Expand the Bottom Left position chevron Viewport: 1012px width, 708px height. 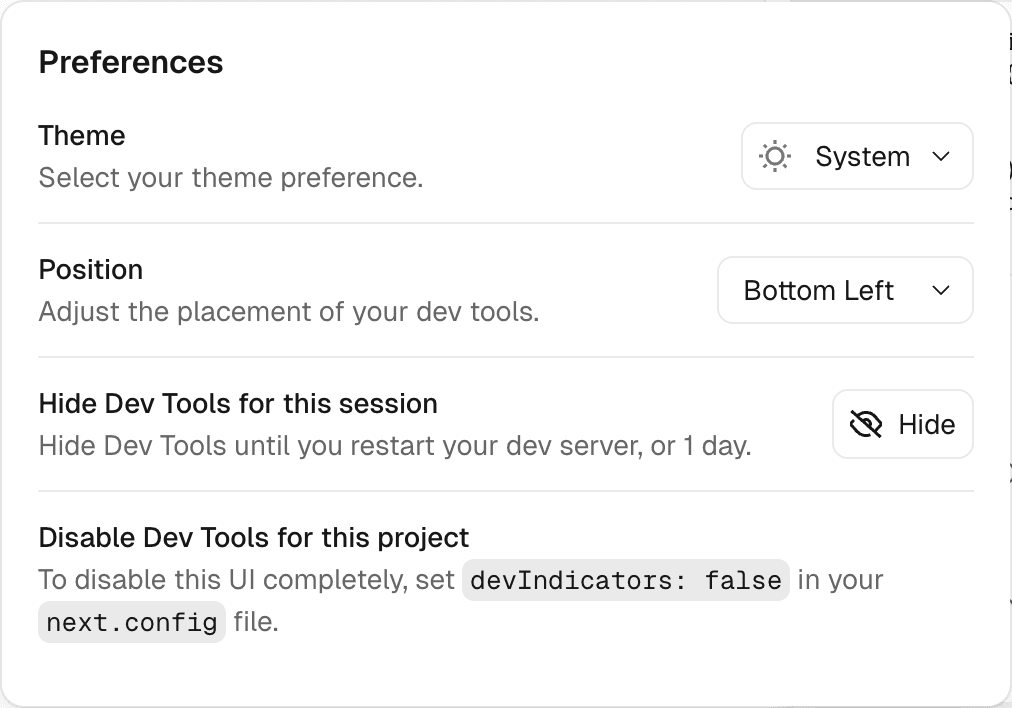[x=940, y=290]
